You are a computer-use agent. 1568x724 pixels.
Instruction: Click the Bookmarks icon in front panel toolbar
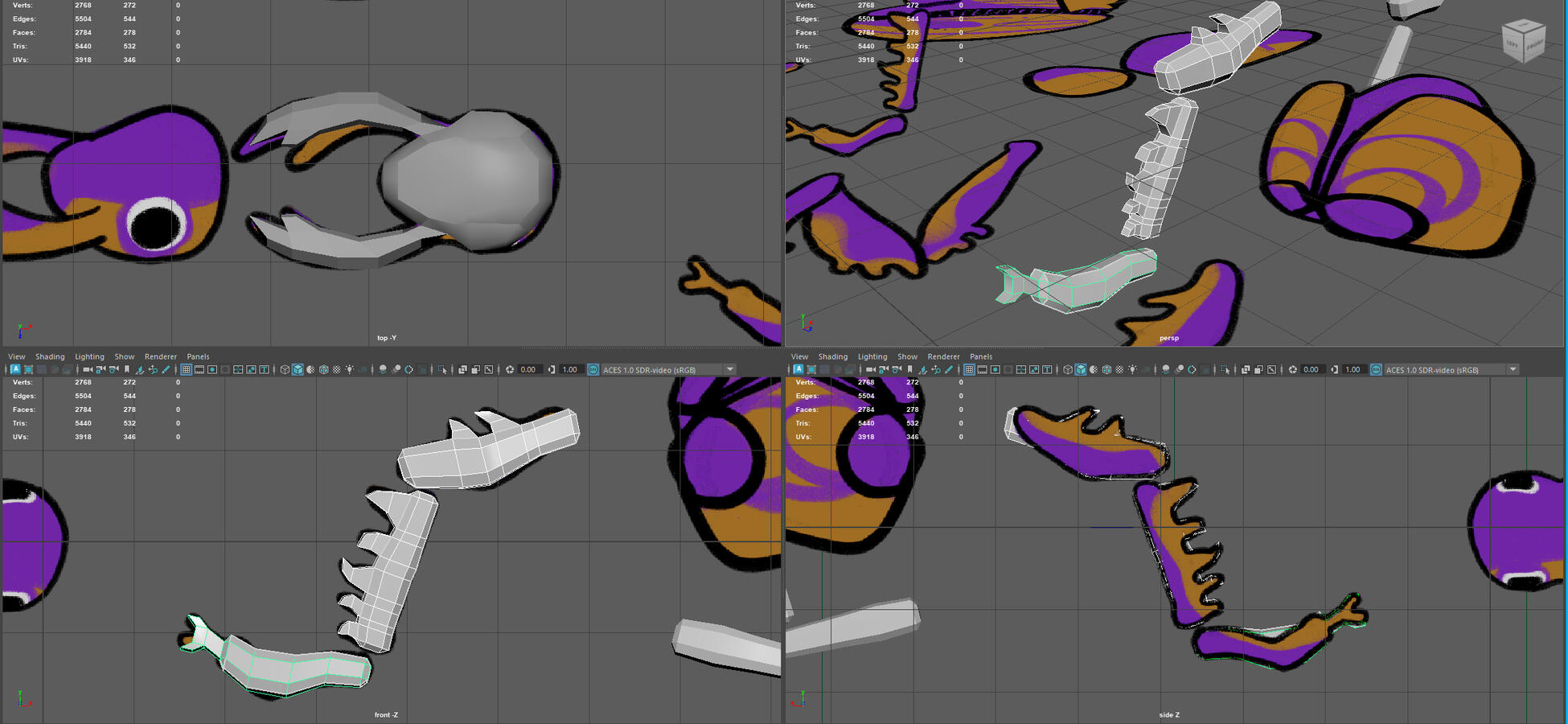pyautogui.click(x=127, y=370)
